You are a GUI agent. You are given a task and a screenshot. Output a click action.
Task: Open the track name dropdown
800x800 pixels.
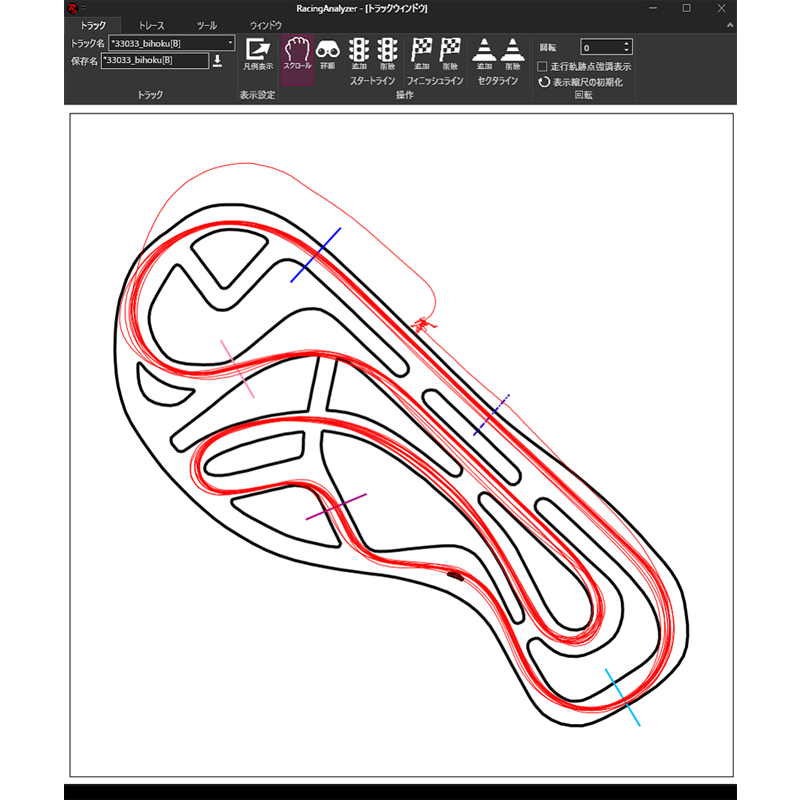tap(230, 44)
